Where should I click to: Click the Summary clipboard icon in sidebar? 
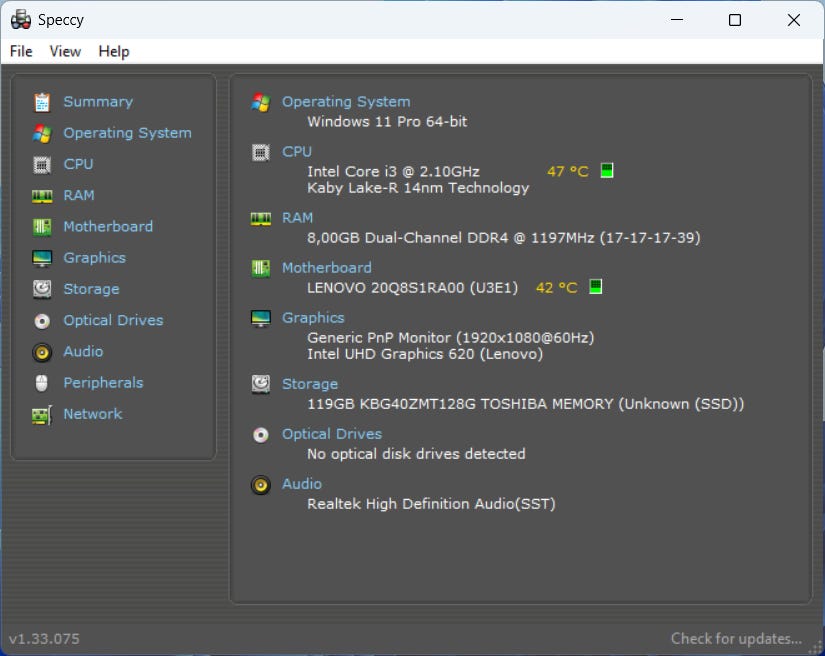[42, 102]
